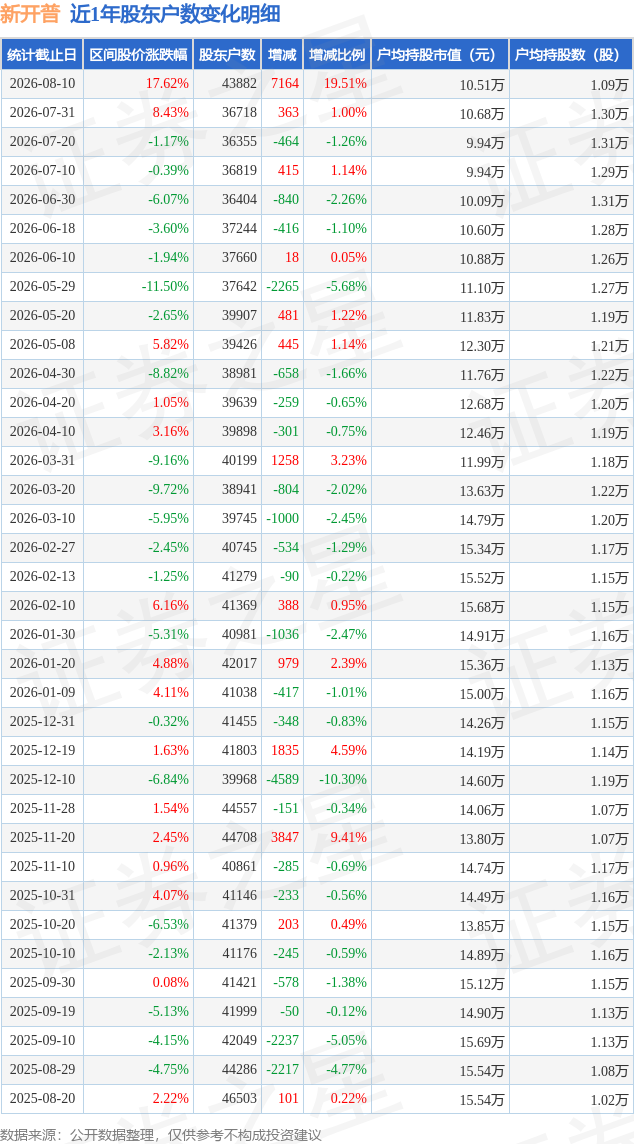Select the 2025-12-10 date cell

[42, 779]
